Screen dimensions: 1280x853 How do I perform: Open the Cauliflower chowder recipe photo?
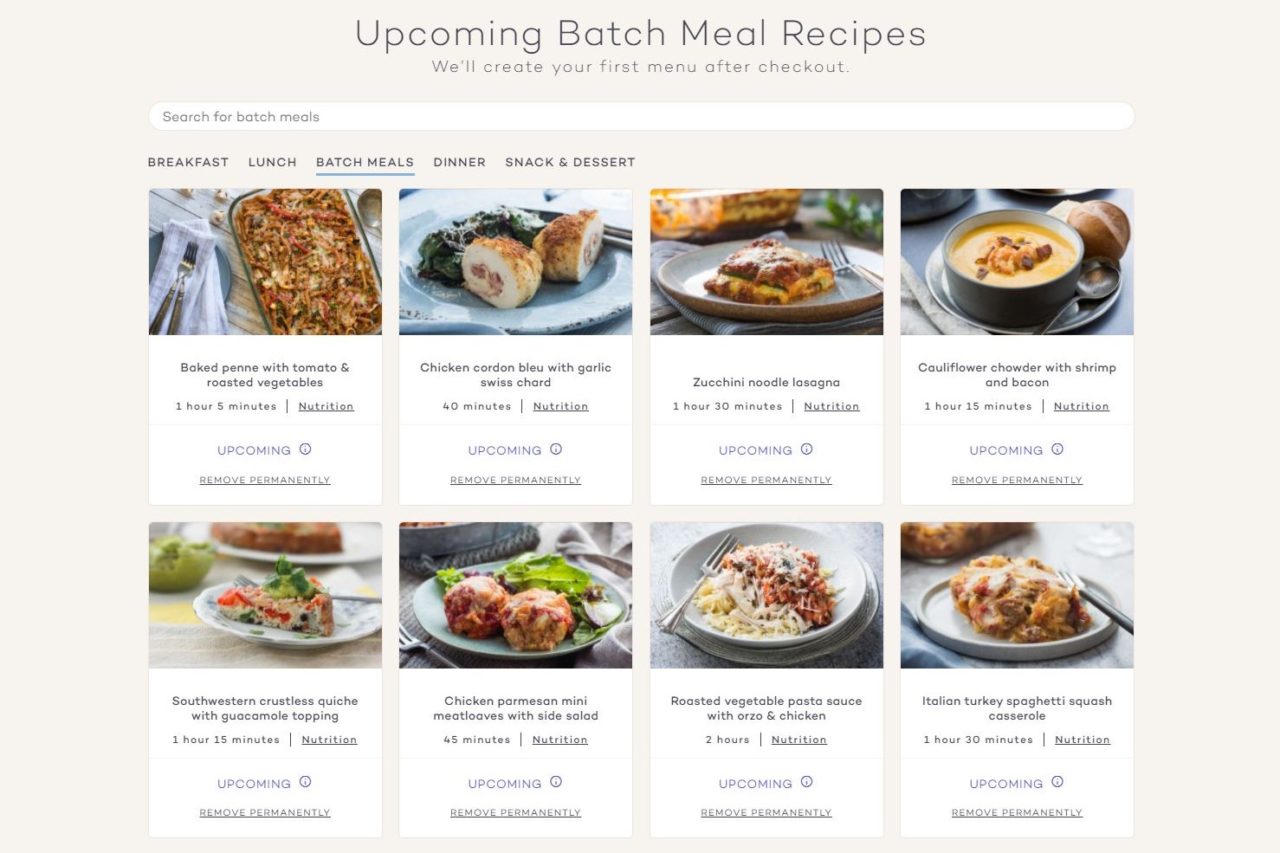tap(1016, 261)
